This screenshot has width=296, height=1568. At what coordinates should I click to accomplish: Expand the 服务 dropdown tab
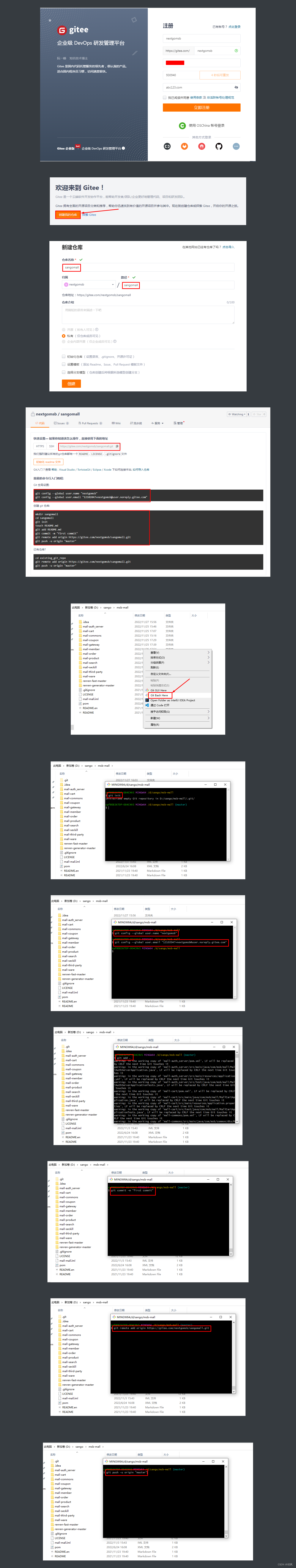(158, 423)
